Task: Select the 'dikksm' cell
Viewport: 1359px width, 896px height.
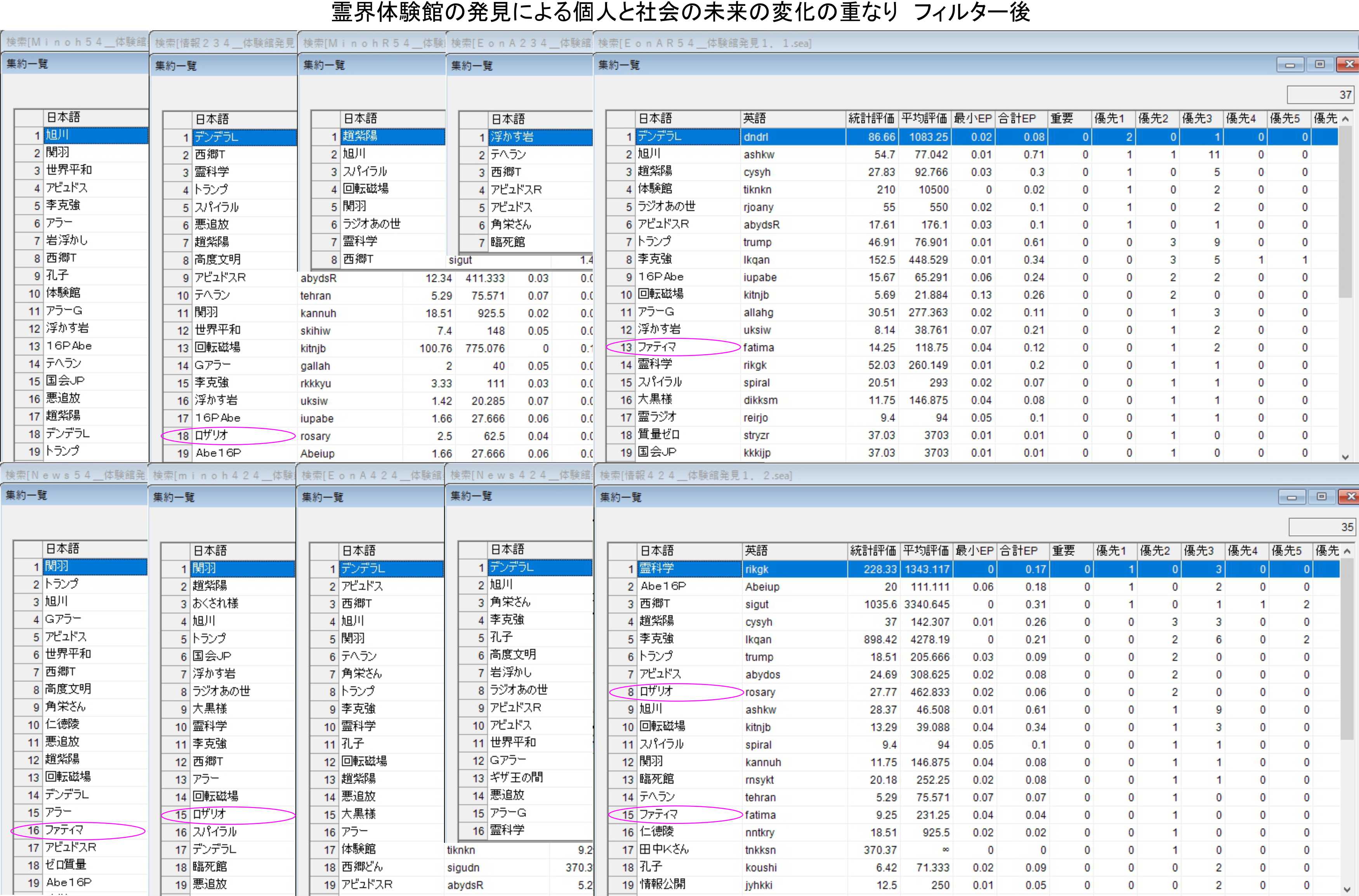Action: (793, 400)
